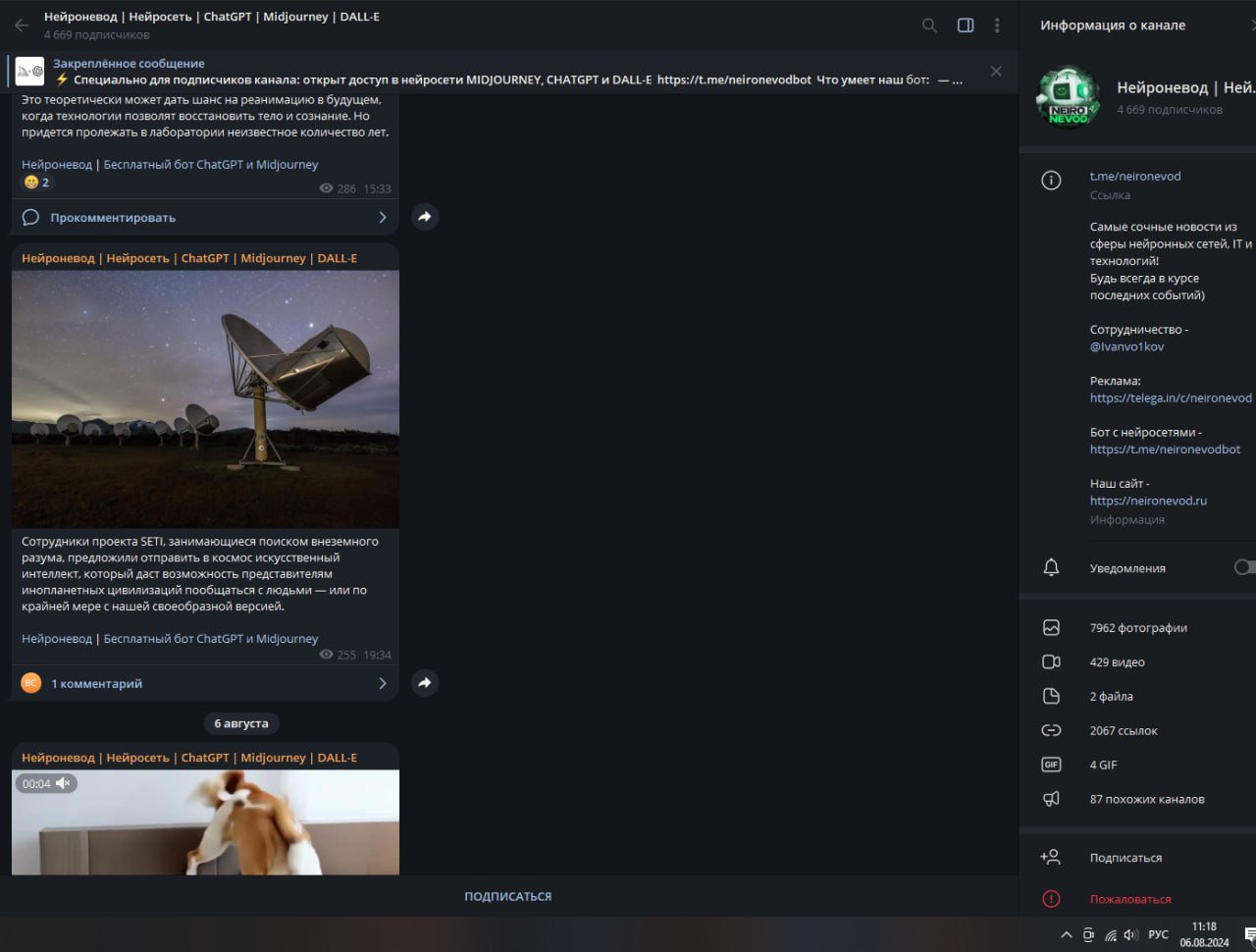Viewport: 1256px width, 952px height.
Task: Click the photo icon beside 7962 фотографии
Action: pyautogui.click(x=1051, y=628)
